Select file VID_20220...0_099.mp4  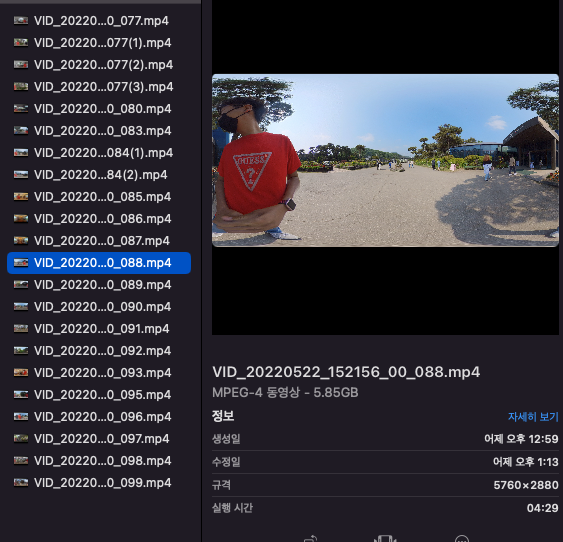click(x=99, y=482)
